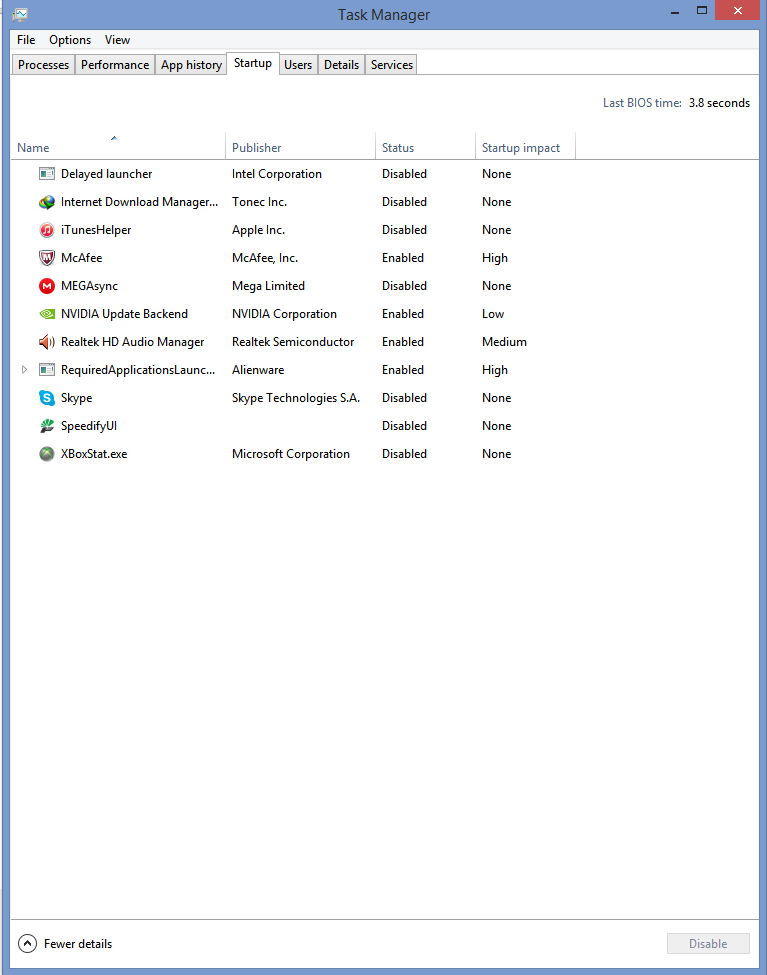Select the Startup tab
The width and height of the screenshot is (767, 975).
pos(253,63)
